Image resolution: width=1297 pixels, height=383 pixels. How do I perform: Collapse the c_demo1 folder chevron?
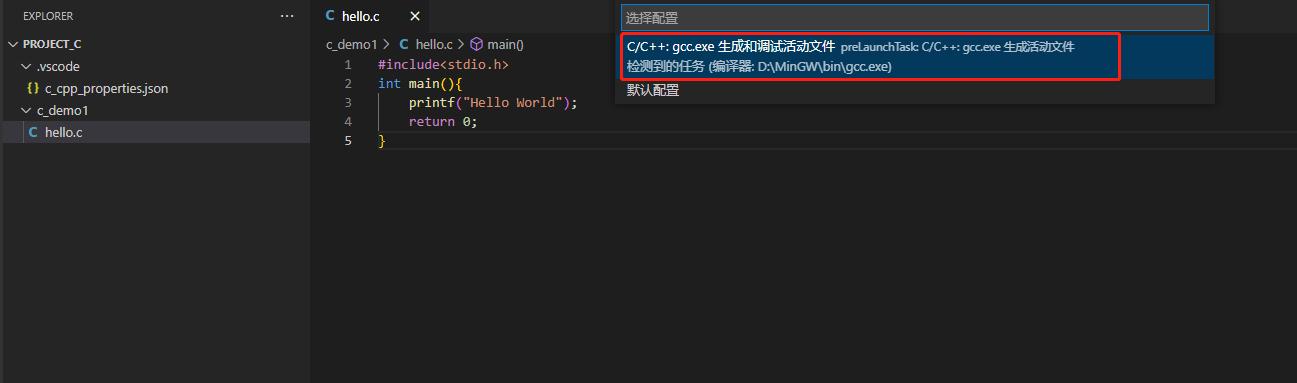[x=27, y=110]
